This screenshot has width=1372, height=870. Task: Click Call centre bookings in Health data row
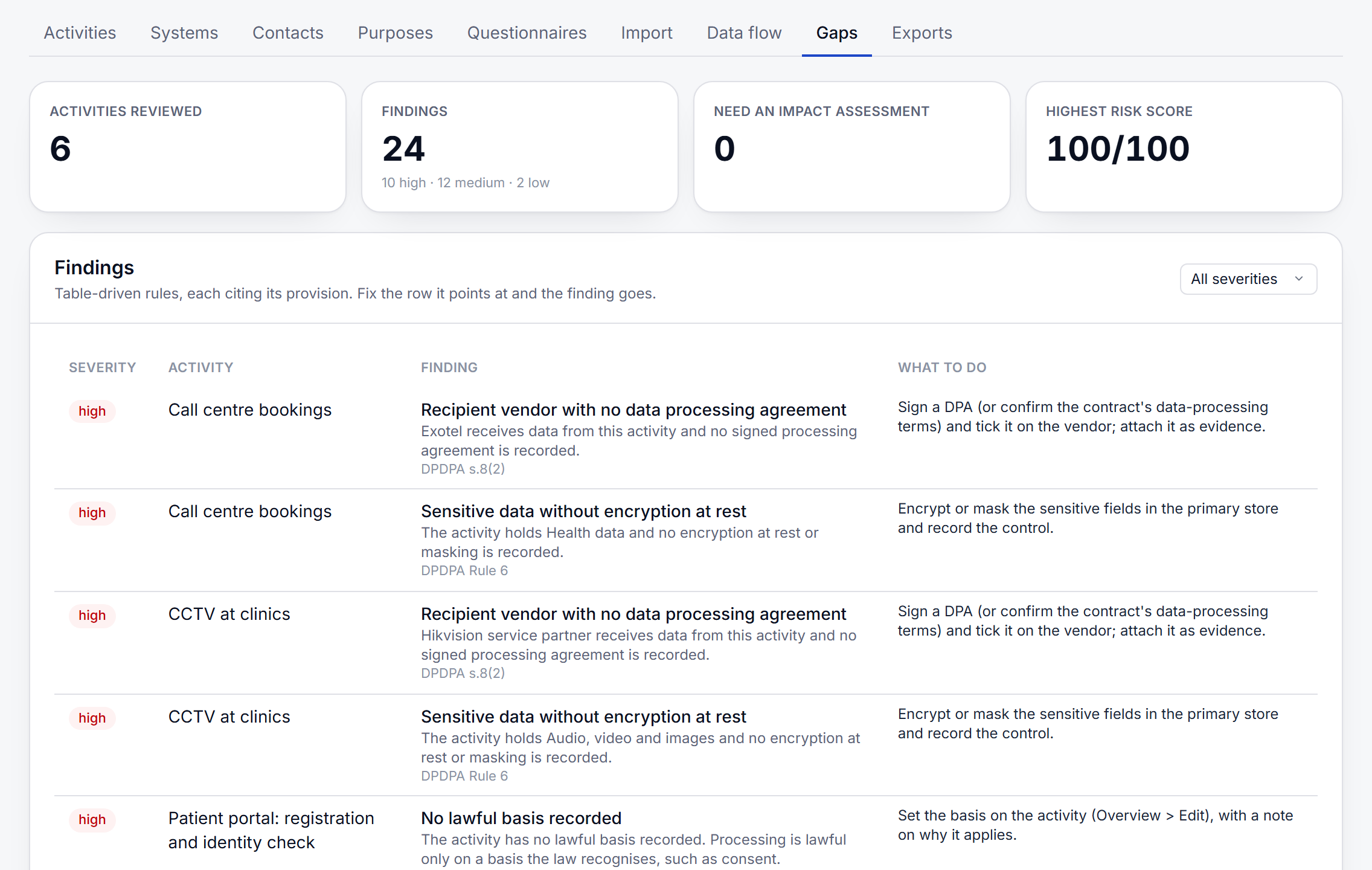[250, 511]
